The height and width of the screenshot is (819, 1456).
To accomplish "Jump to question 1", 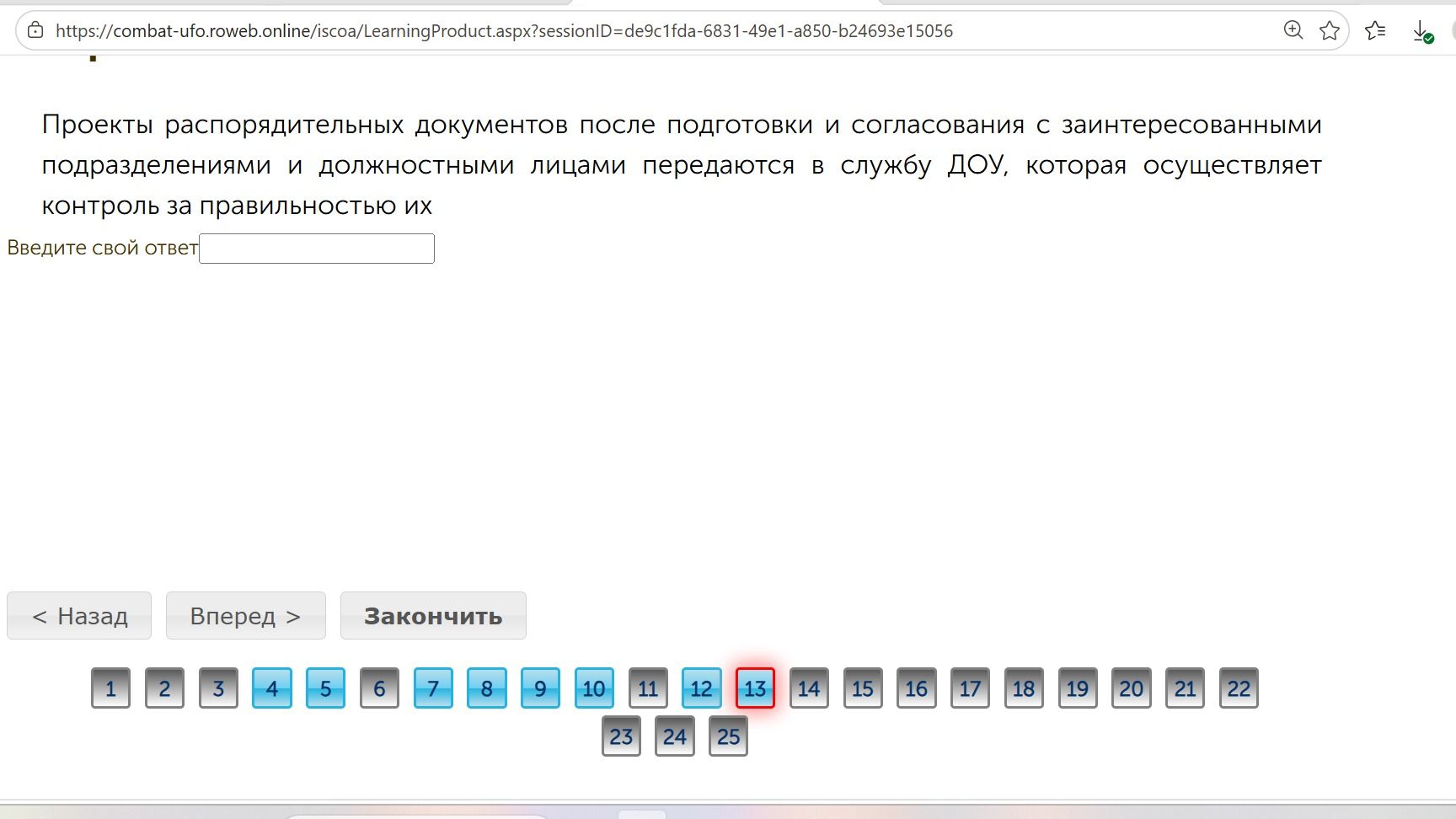I will coord(110,688).
